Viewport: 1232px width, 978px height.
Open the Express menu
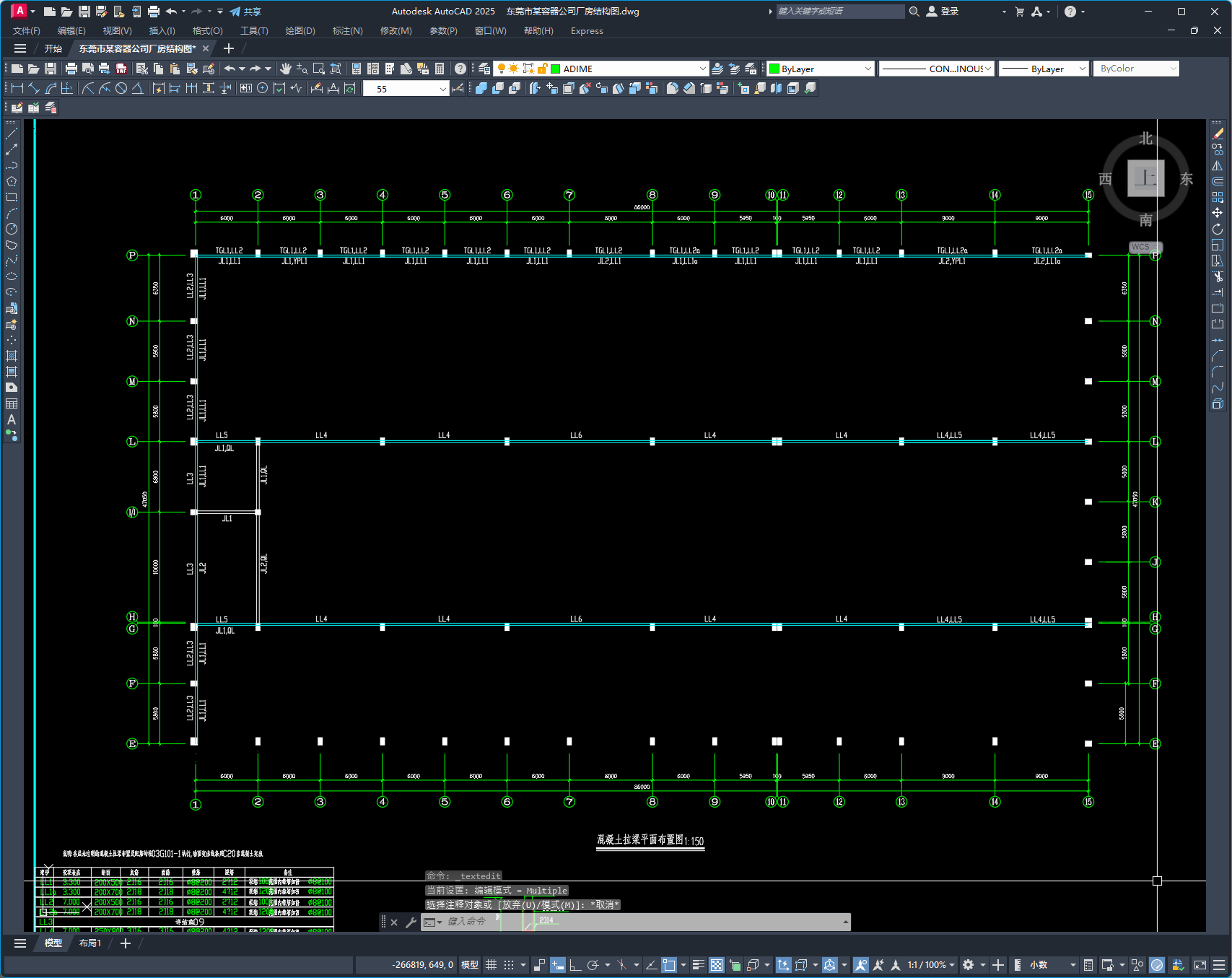[587, 31]
